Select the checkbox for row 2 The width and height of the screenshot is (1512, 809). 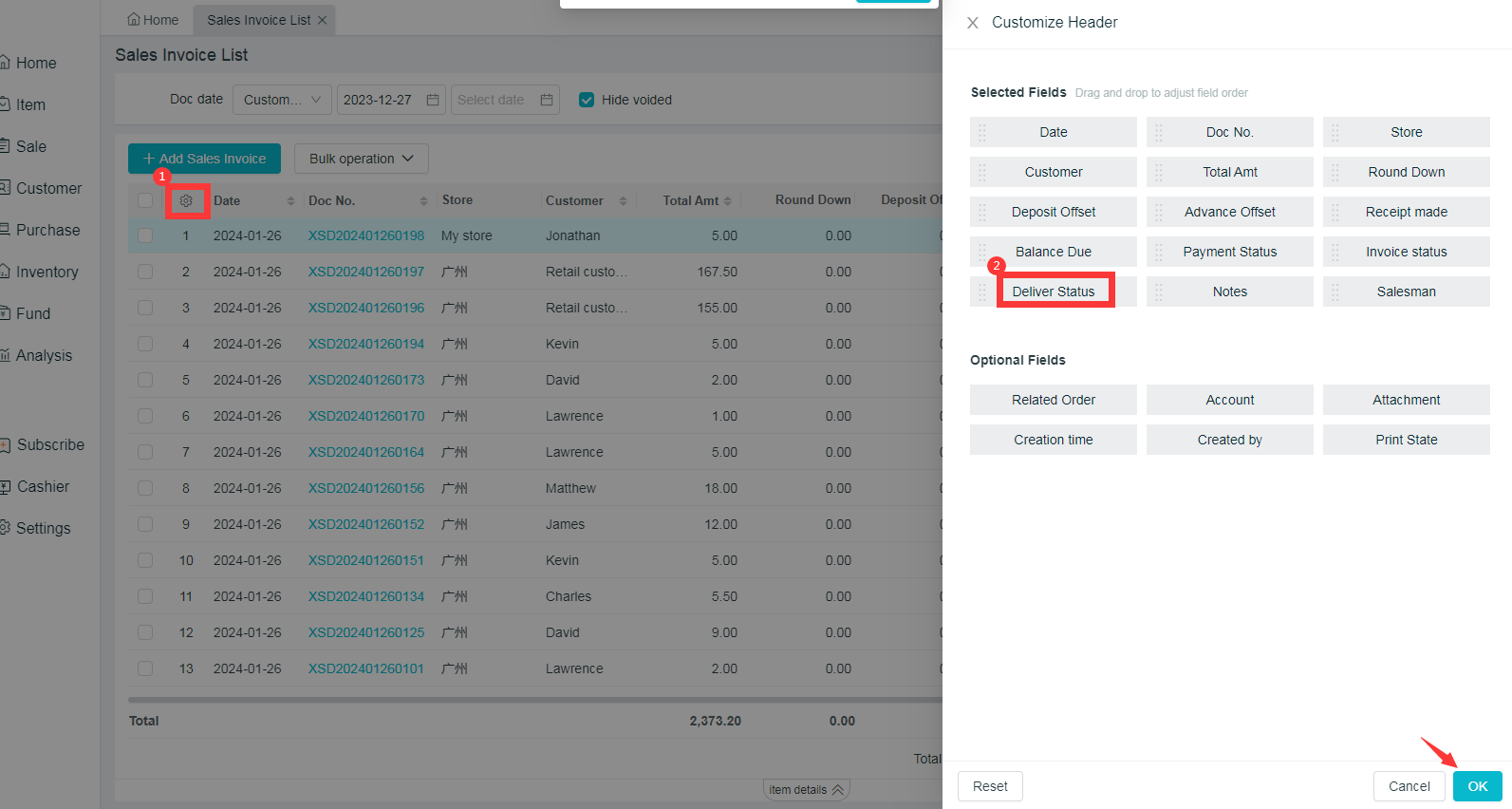point(145,272)
